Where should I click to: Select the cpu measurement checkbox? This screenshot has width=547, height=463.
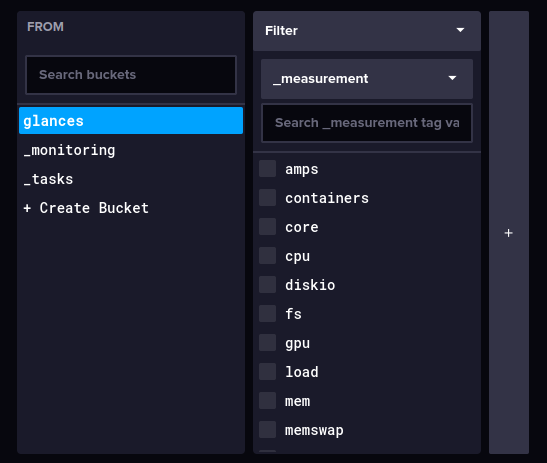268,256
